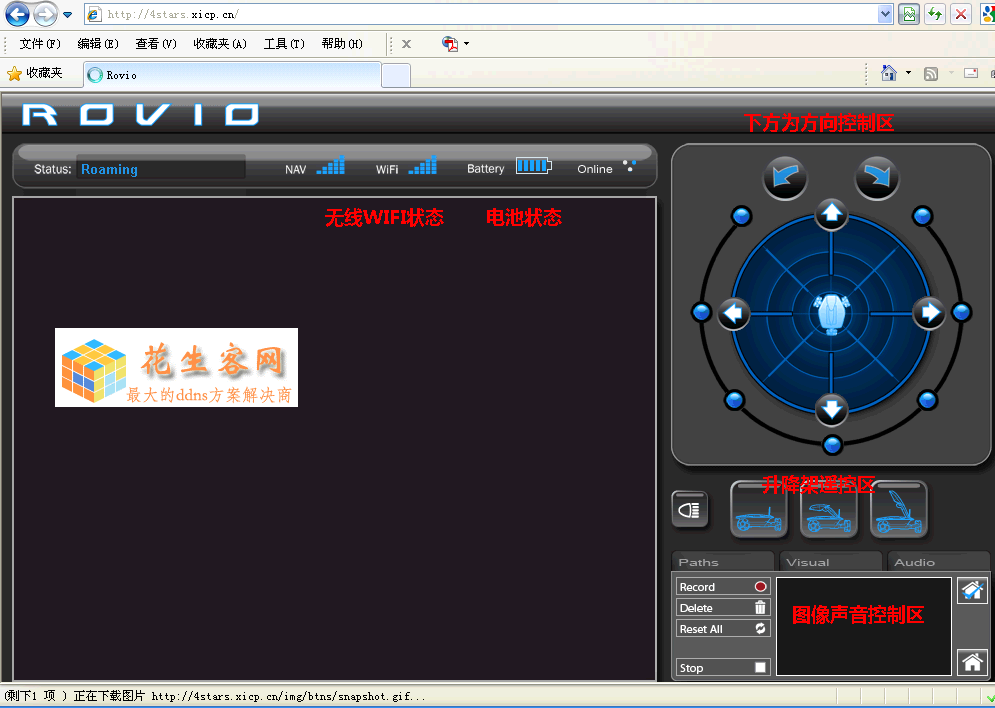Switch to the Paths tab
Screen dimensions: 995x708
723,562
